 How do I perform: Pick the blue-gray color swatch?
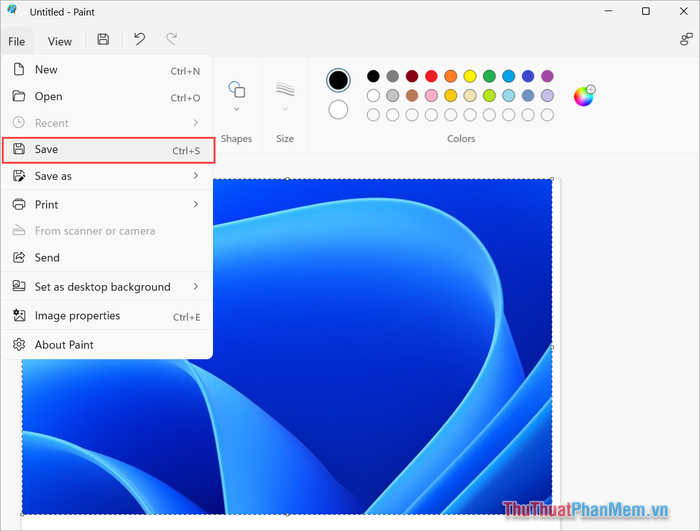click(528, 96)
